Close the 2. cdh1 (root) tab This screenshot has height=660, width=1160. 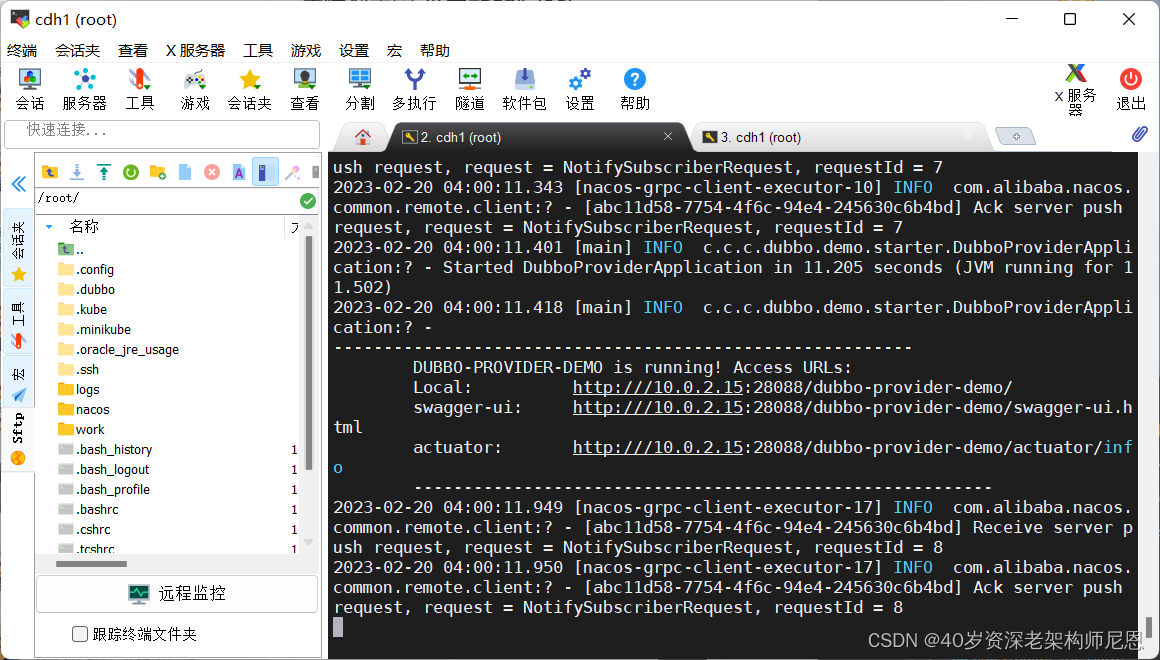click(667, 136)
